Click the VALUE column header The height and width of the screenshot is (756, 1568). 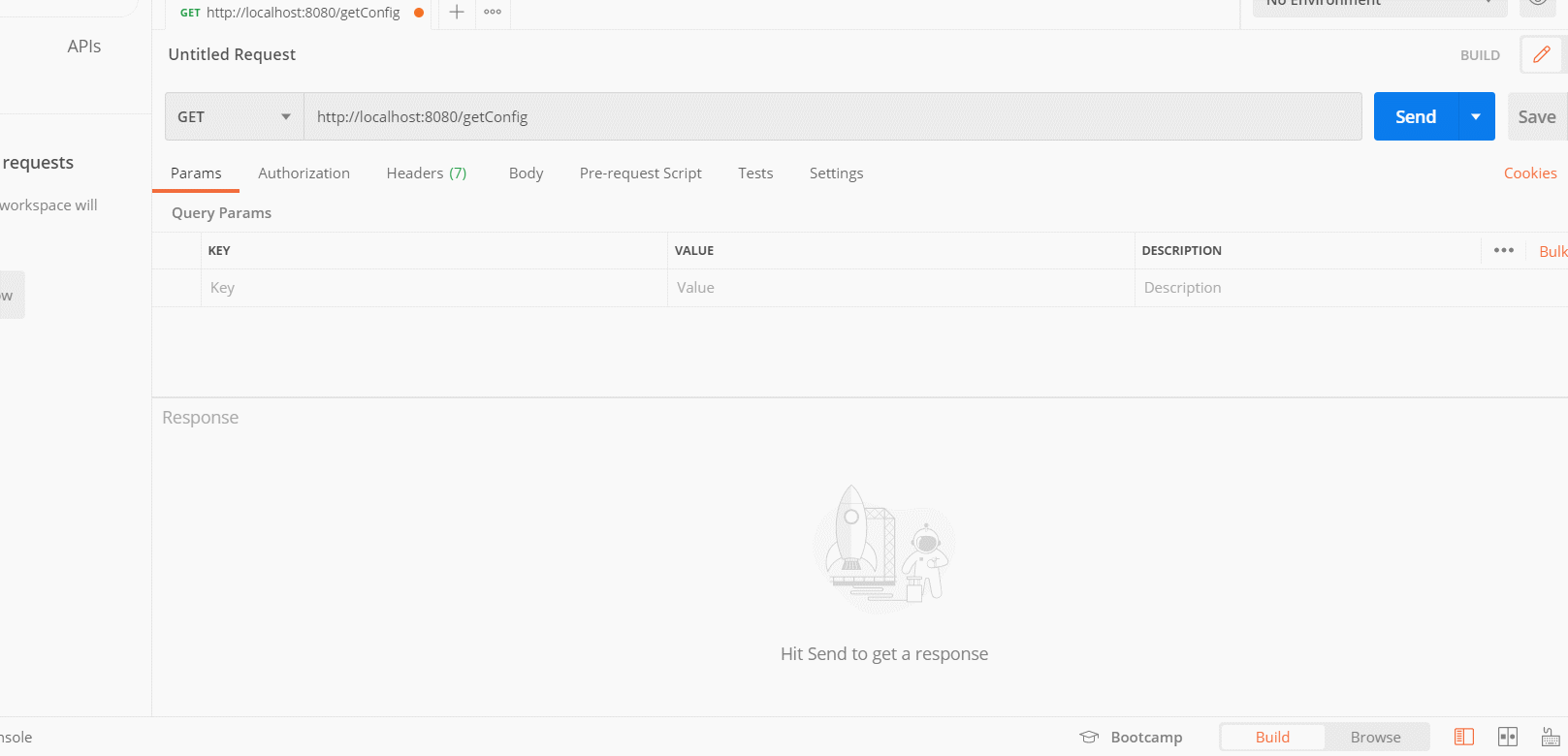pyautogui.click(x=694, y=251)
